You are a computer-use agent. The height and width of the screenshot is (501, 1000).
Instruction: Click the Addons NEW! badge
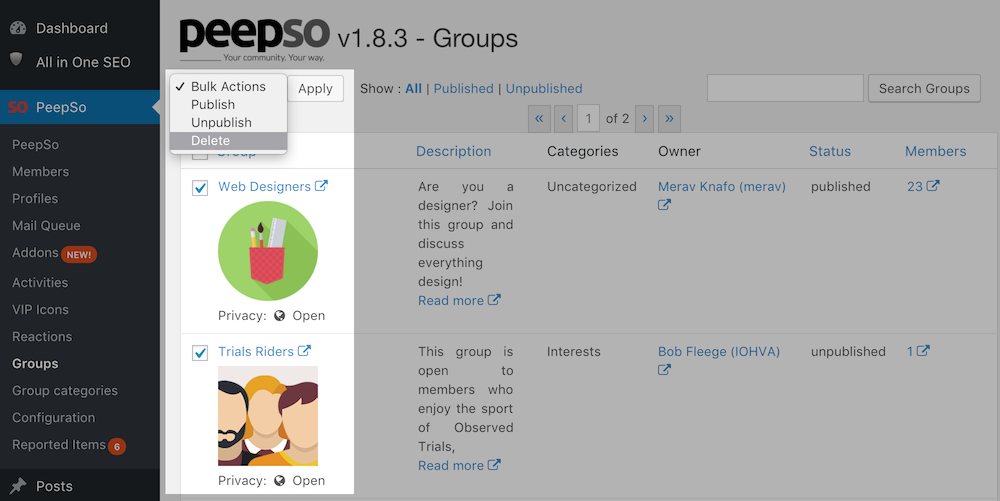79,254
